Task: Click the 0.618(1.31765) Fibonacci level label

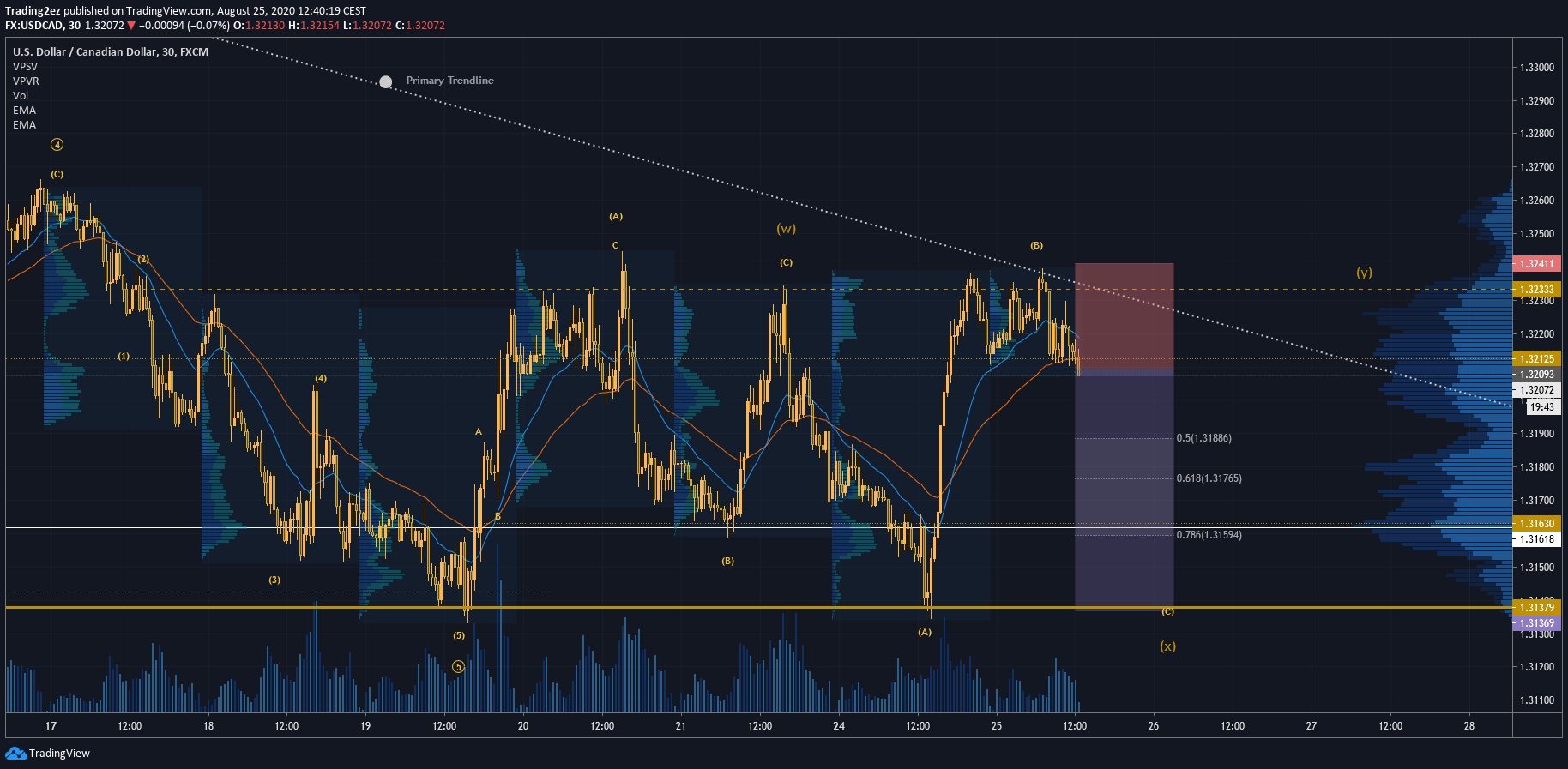Action: (1209, 478)
